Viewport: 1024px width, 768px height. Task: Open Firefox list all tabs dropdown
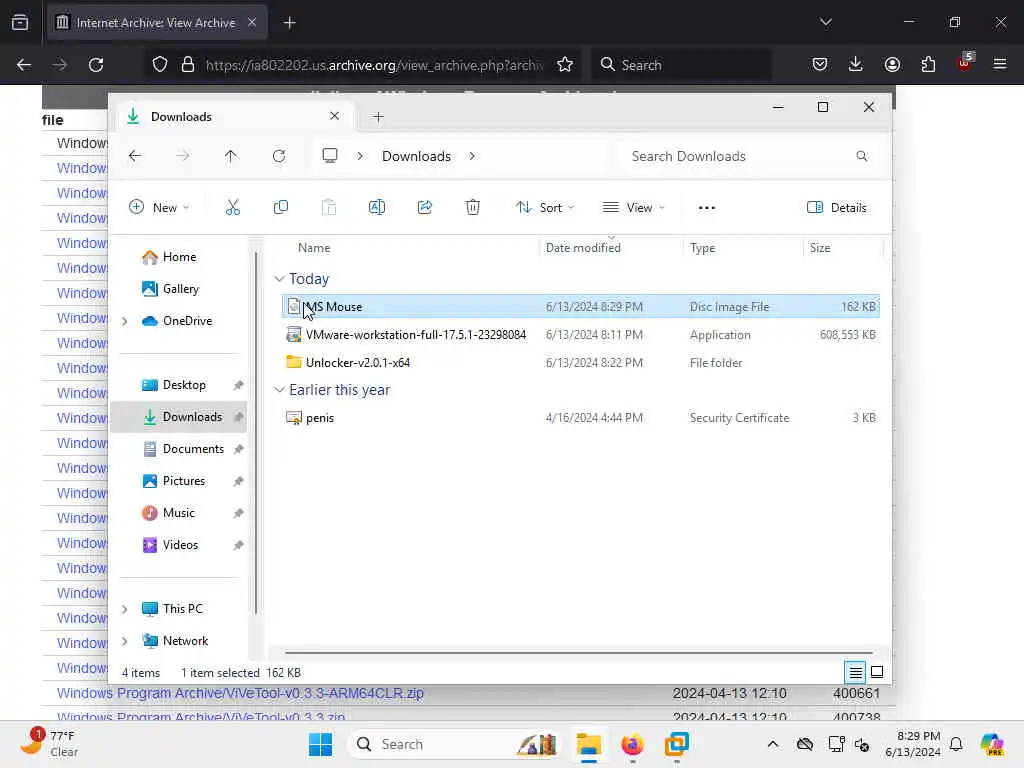825,22
